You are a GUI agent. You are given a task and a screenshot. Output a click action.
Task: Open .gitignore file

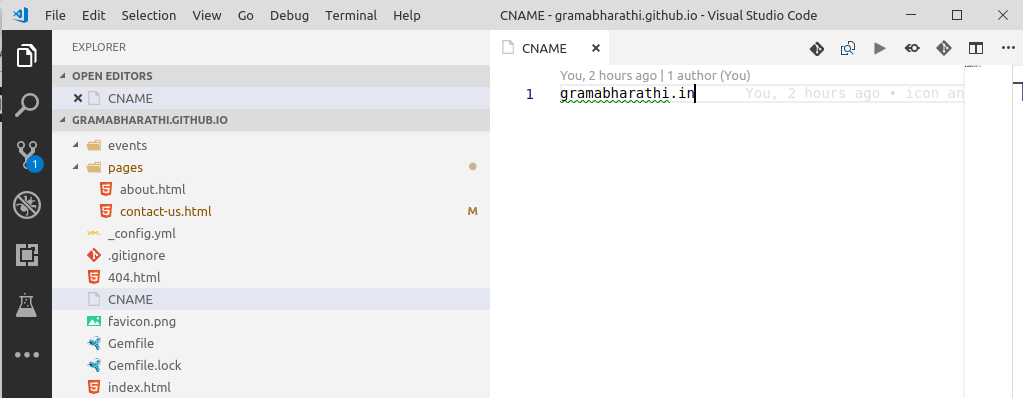point(271,256)
